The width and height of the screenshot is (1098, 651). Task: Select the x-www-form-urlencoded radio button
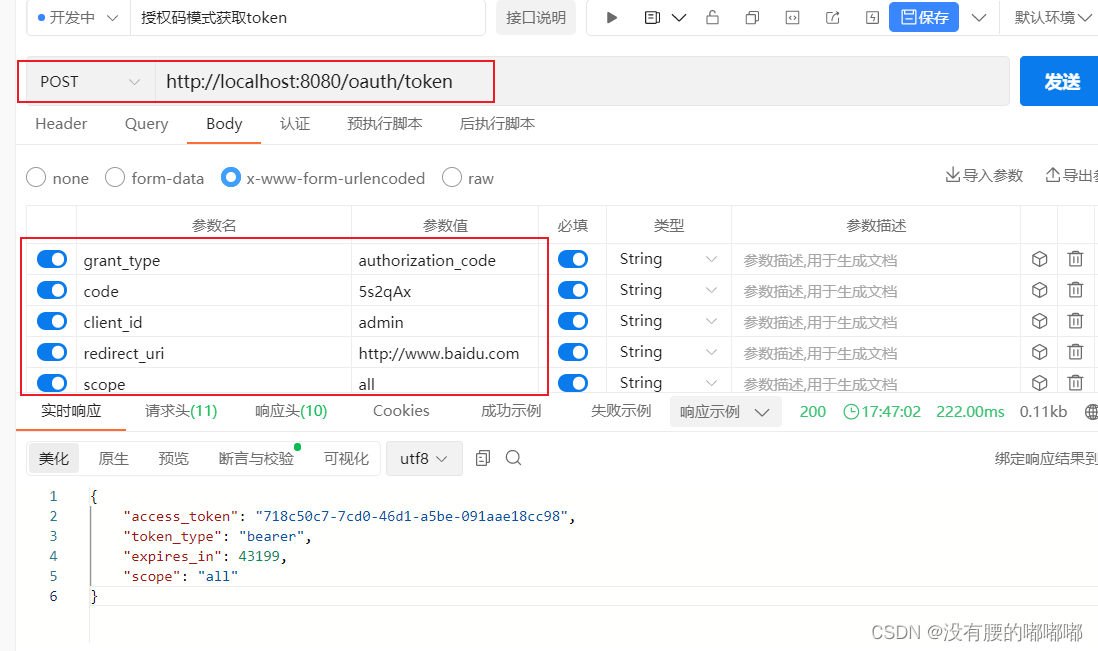pos(230,178)
